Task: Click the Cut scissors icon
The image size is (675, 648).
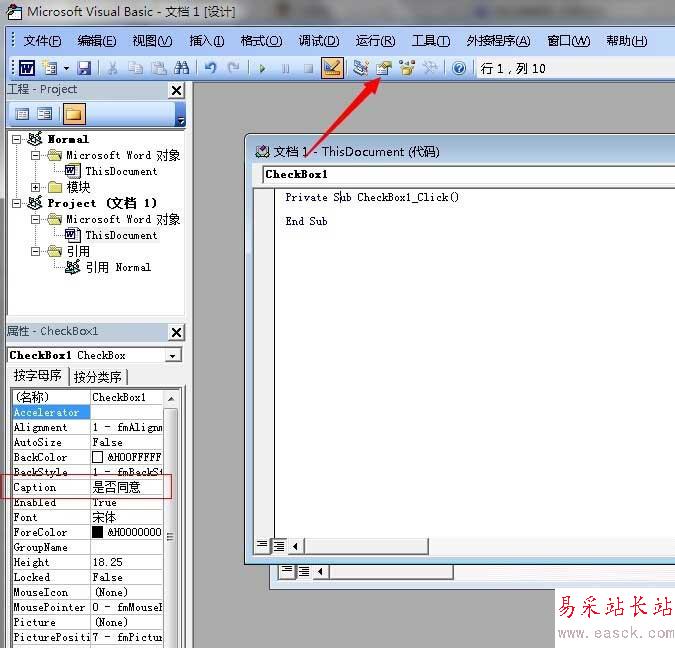Action: 112,68
